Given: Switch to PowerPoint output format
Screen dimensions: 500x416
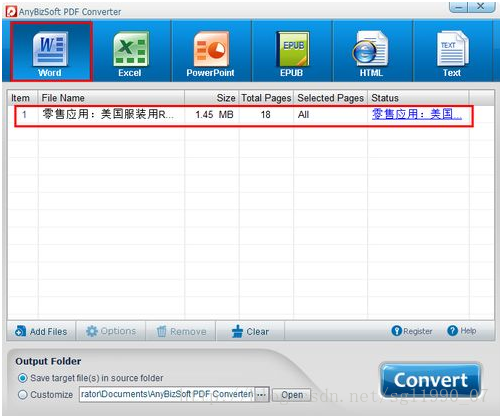Looking at the screenshot, I should point(211,52).
